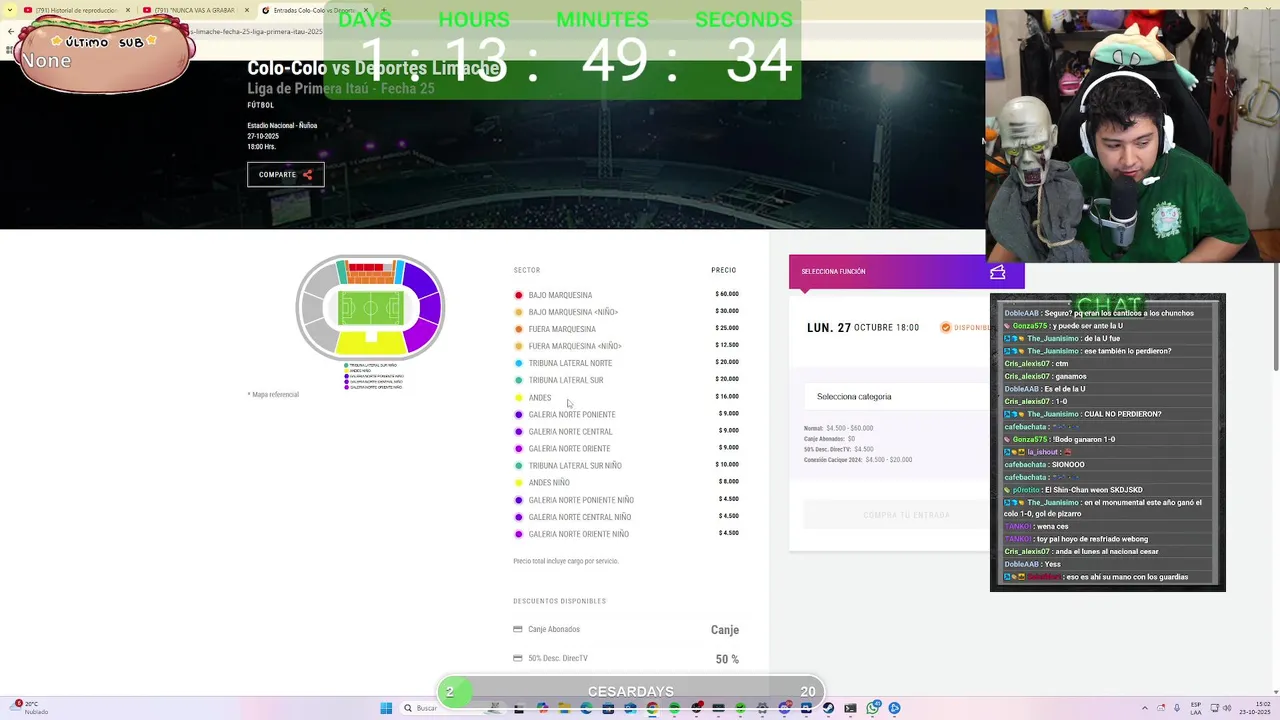Click the microphone icon in system tray

coord(1177,708)
